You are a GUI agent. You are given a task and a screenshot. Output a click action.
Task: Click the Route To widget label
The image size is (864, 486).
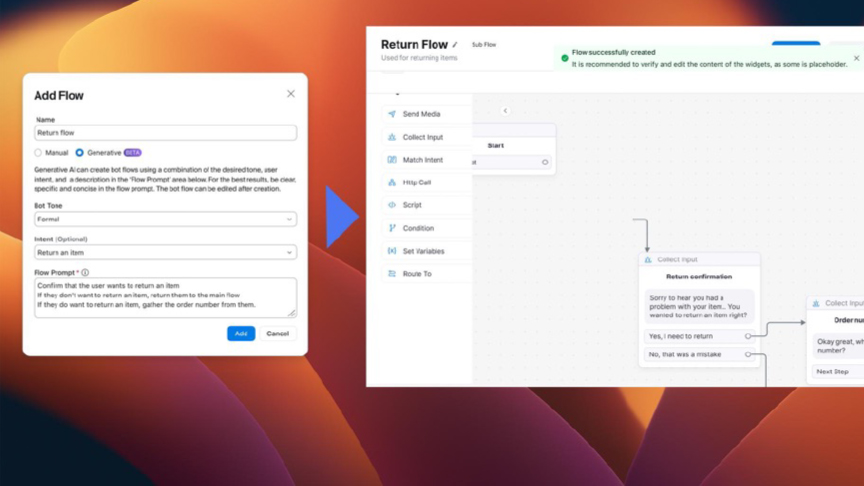417,274
